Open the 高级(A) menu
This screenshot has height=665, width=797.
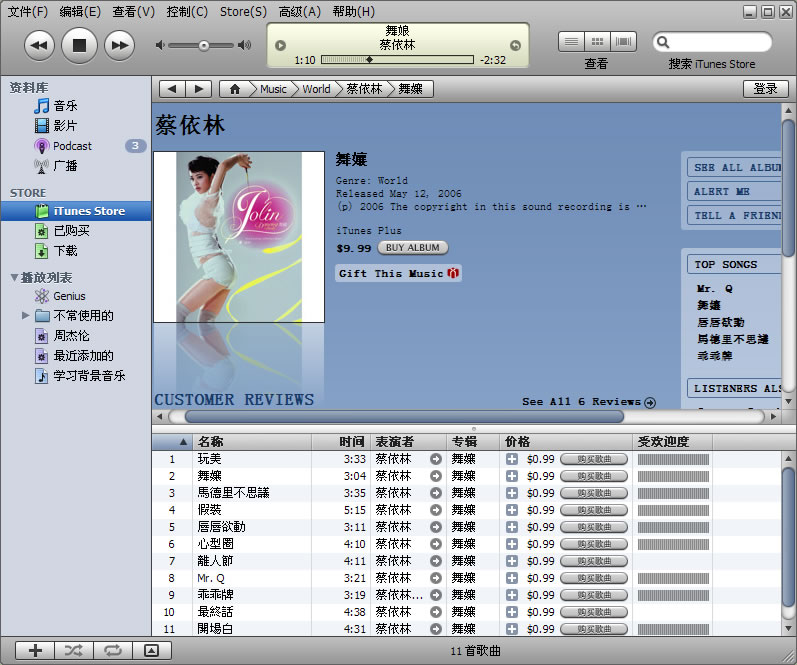click(x=299, y=11)
